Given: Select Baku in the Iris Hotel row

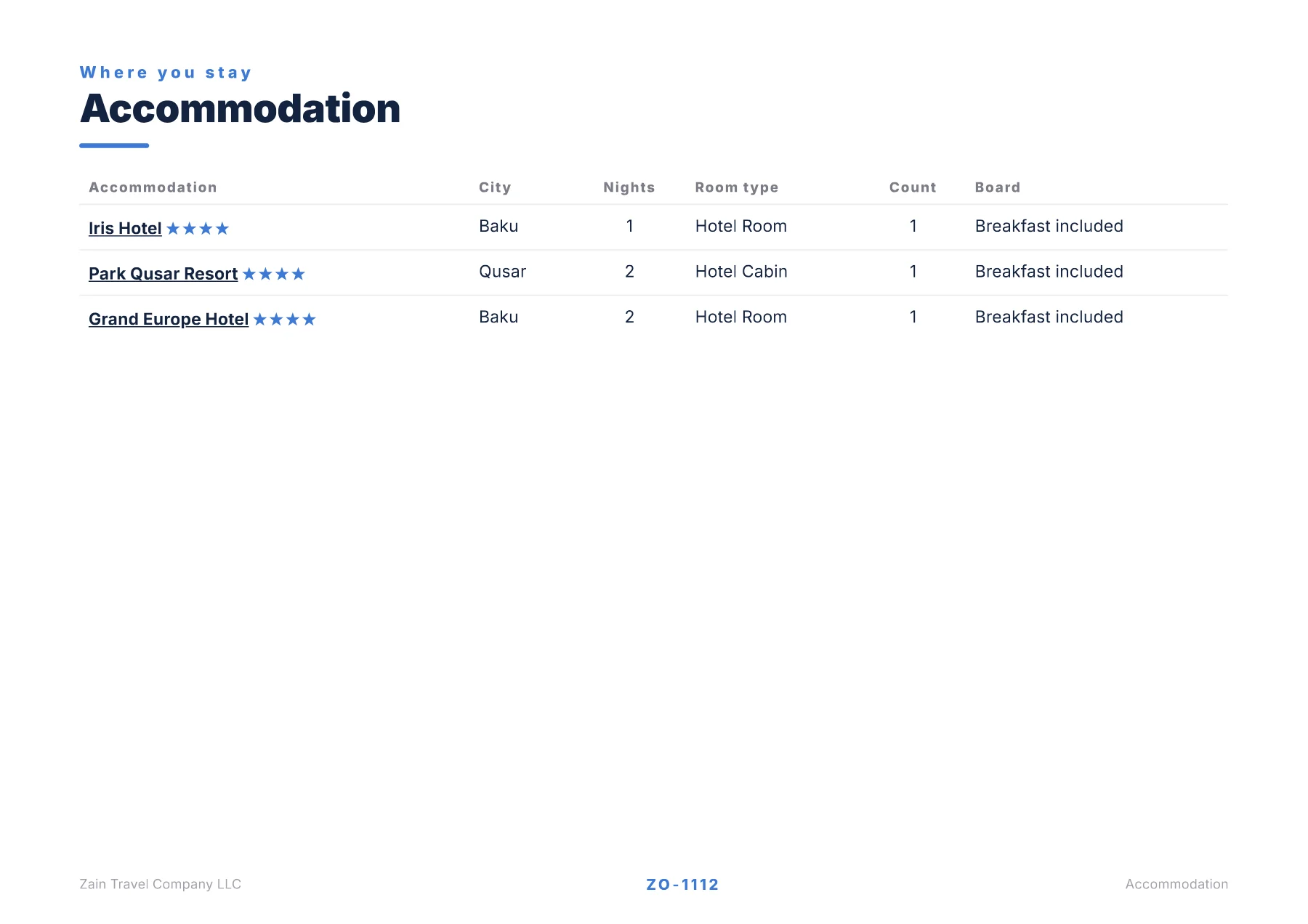Looking at the screenshot, I should click(498, 226).
